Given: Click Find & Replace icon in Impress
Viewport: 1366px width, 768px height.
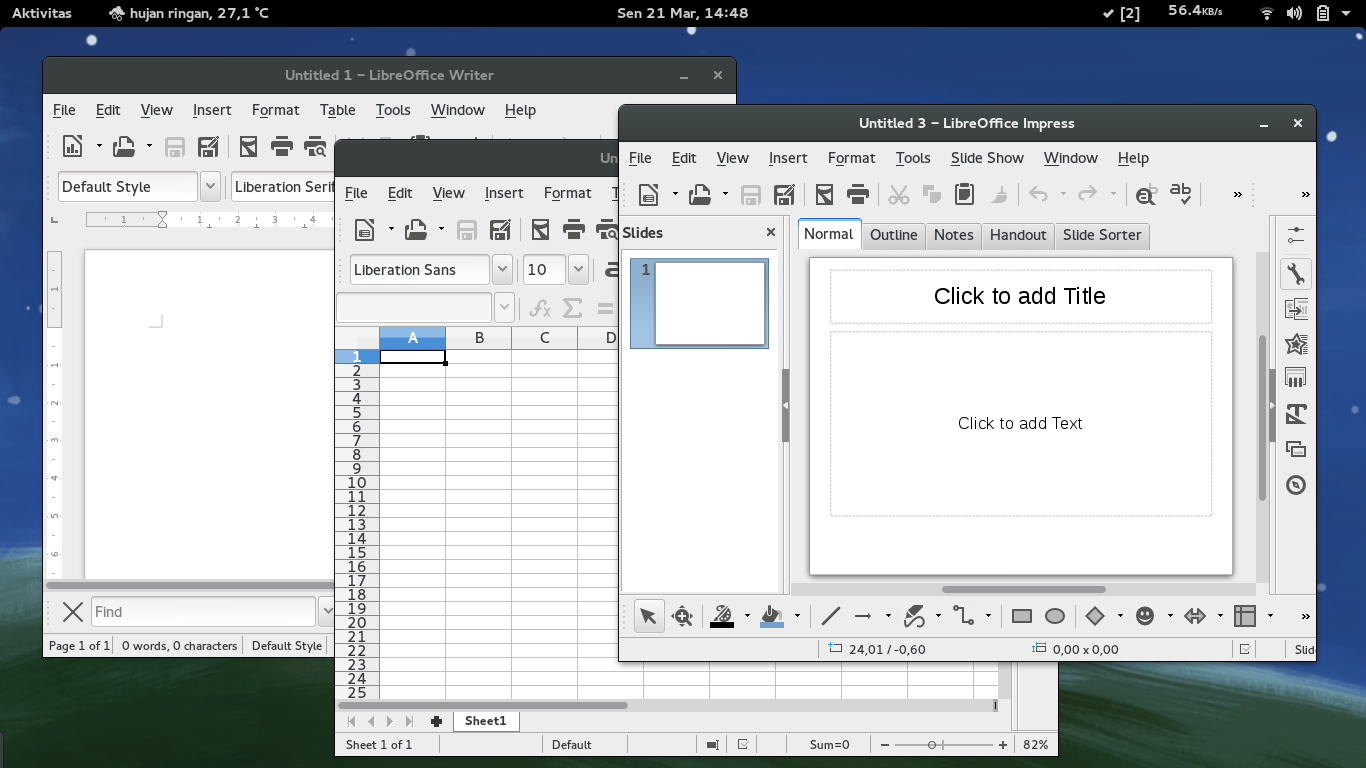Looking at the screenshot, I should coord(1146,194).
